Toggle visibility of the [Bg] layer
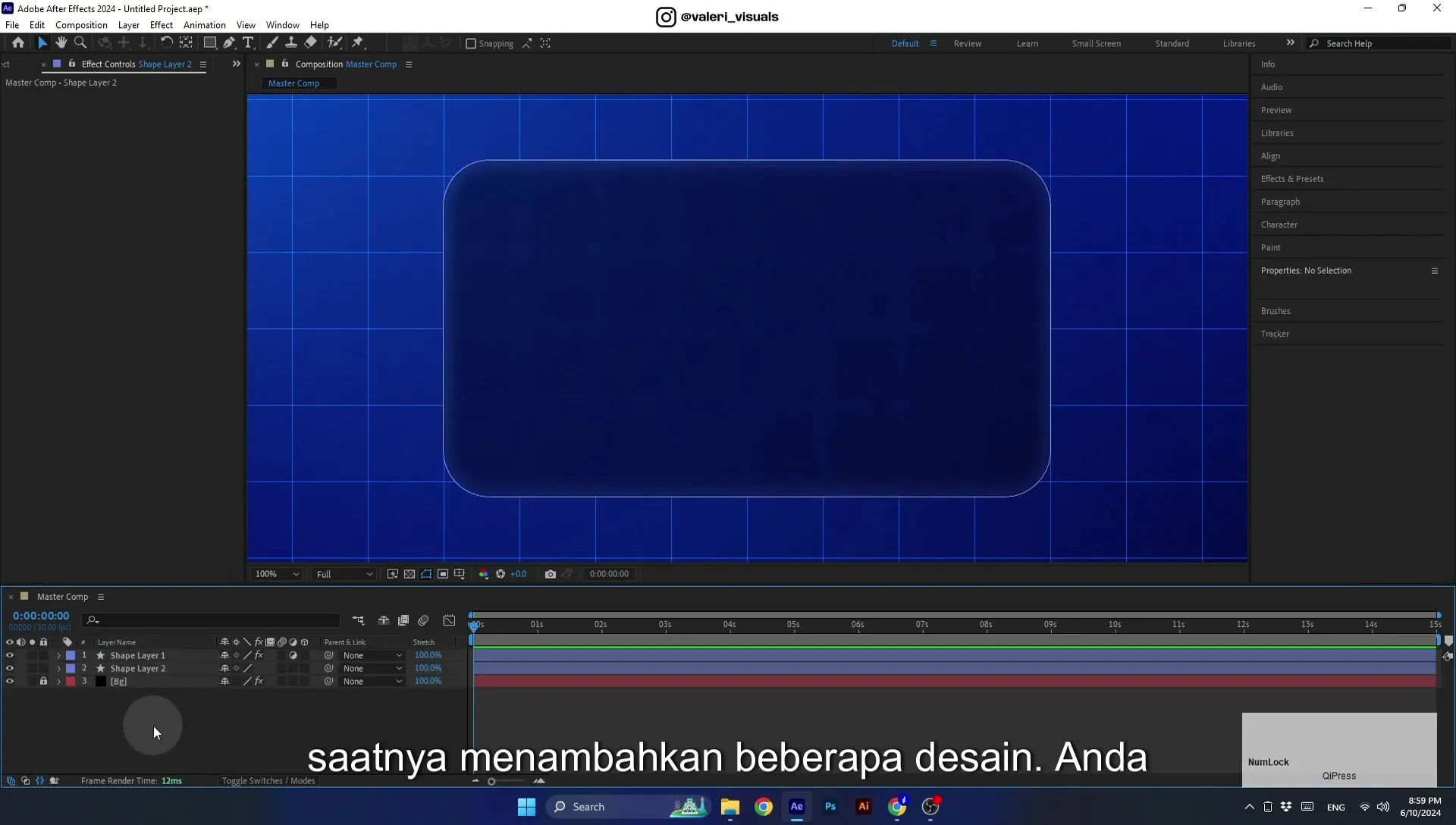The height and width of the screenshot is (825, 1456). pos(10,682)
